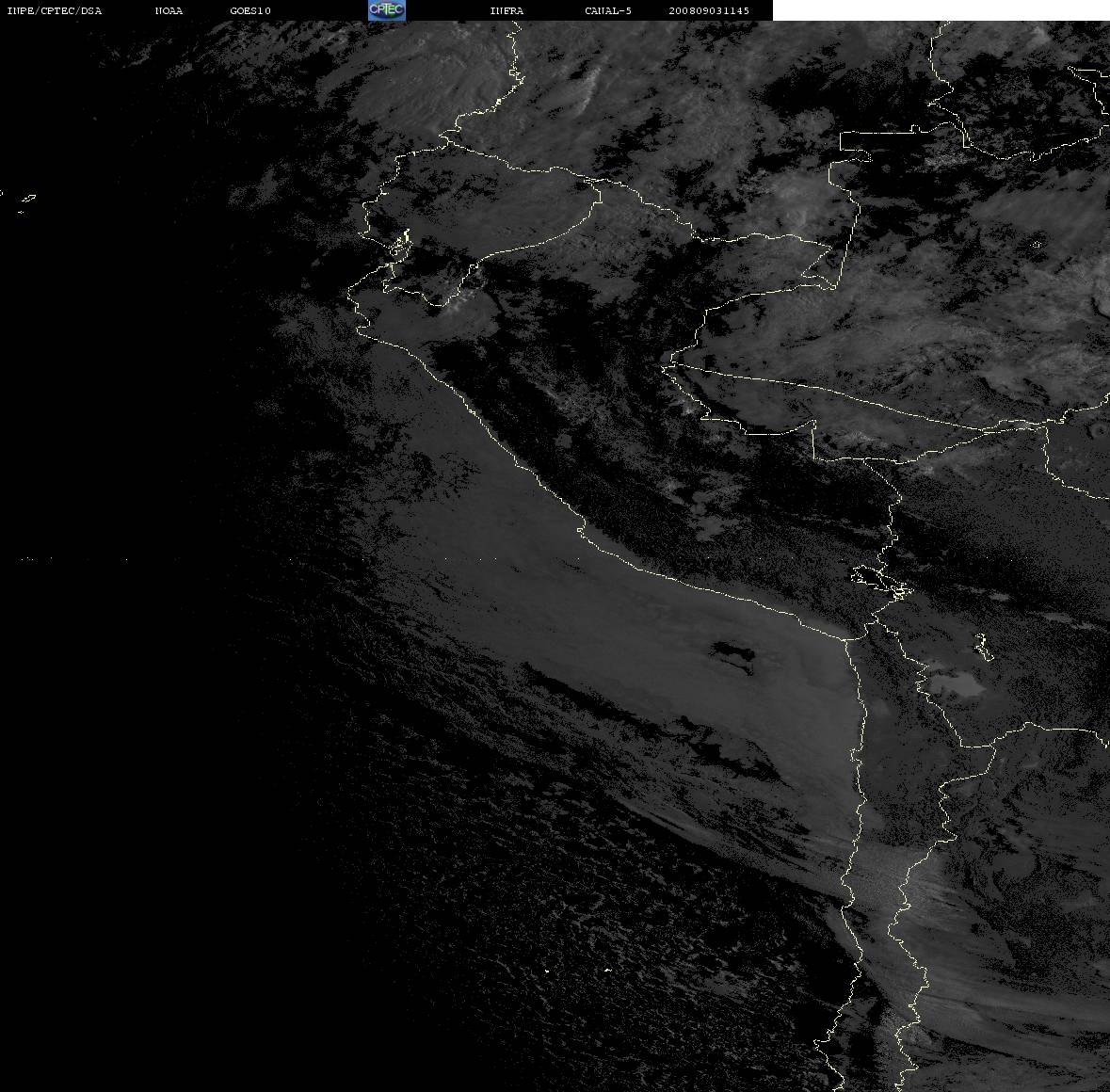The image size is (1110, 1092).
Task: Click the CANAL-5 label
Action: pyautogui.click(x=608, y=10)
